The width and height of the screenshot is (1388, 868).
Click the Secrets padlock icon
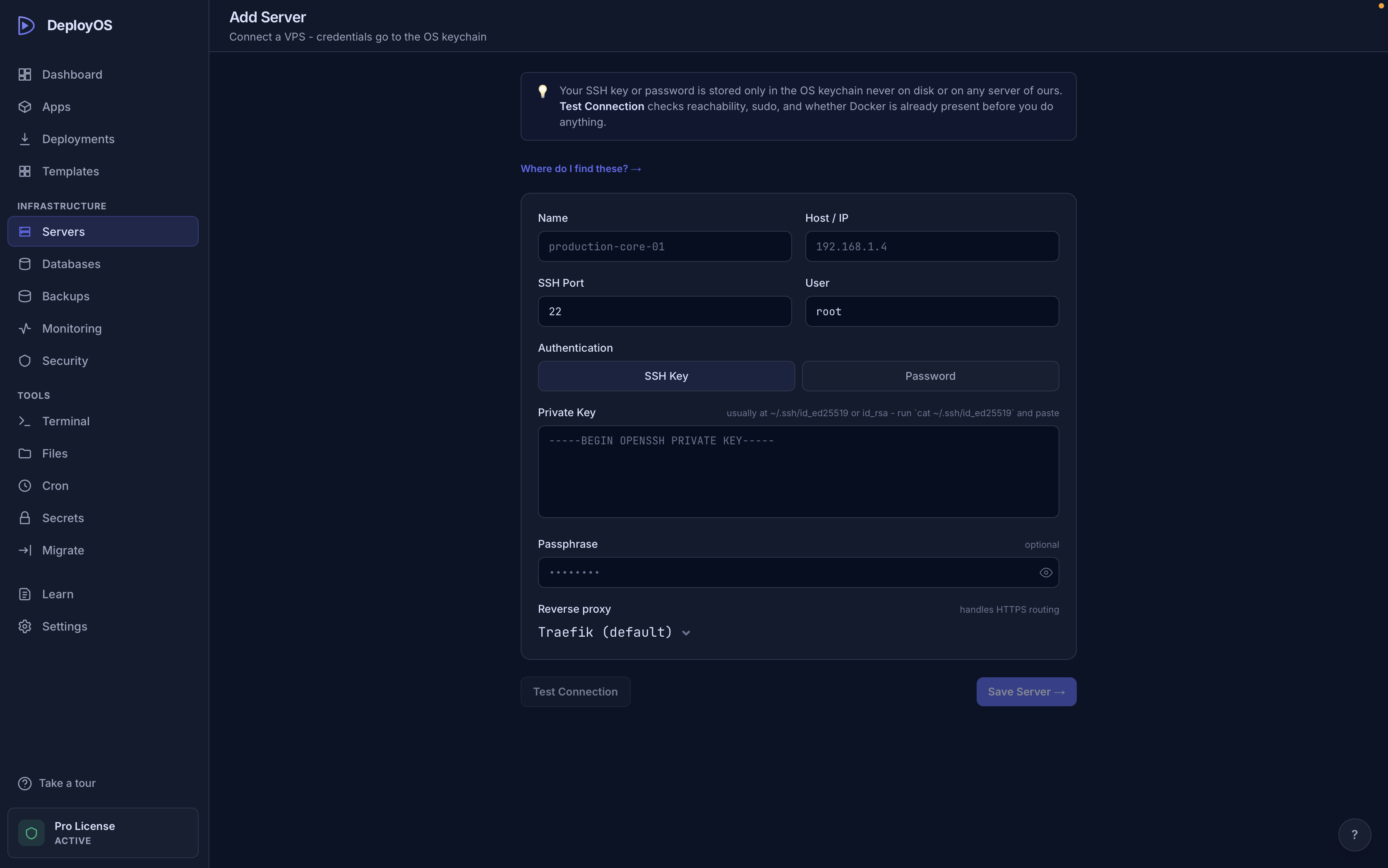[x=25, y=518]
